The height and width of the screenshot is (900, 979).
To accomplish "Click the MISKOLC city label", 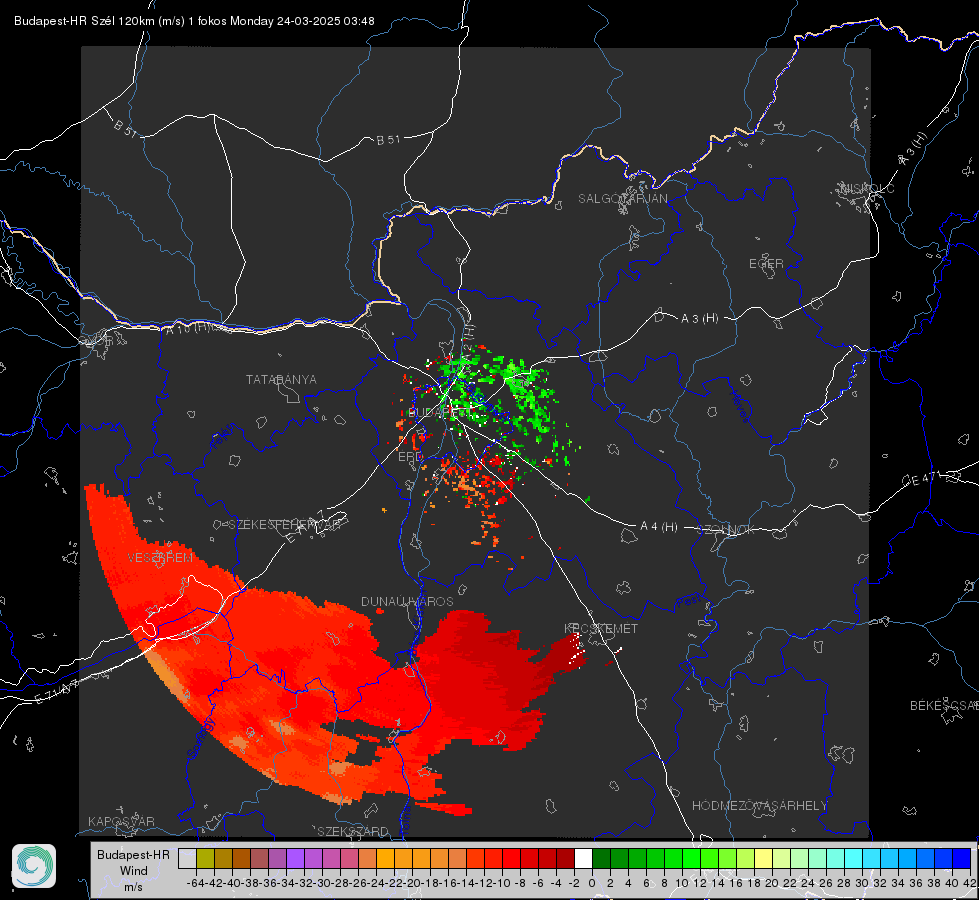I will click(867, 188).
